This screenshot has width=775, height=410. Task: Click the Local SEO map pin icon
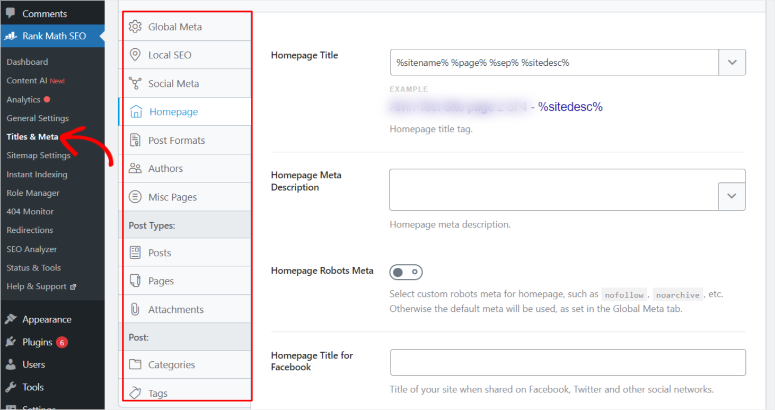click(135, 55)
